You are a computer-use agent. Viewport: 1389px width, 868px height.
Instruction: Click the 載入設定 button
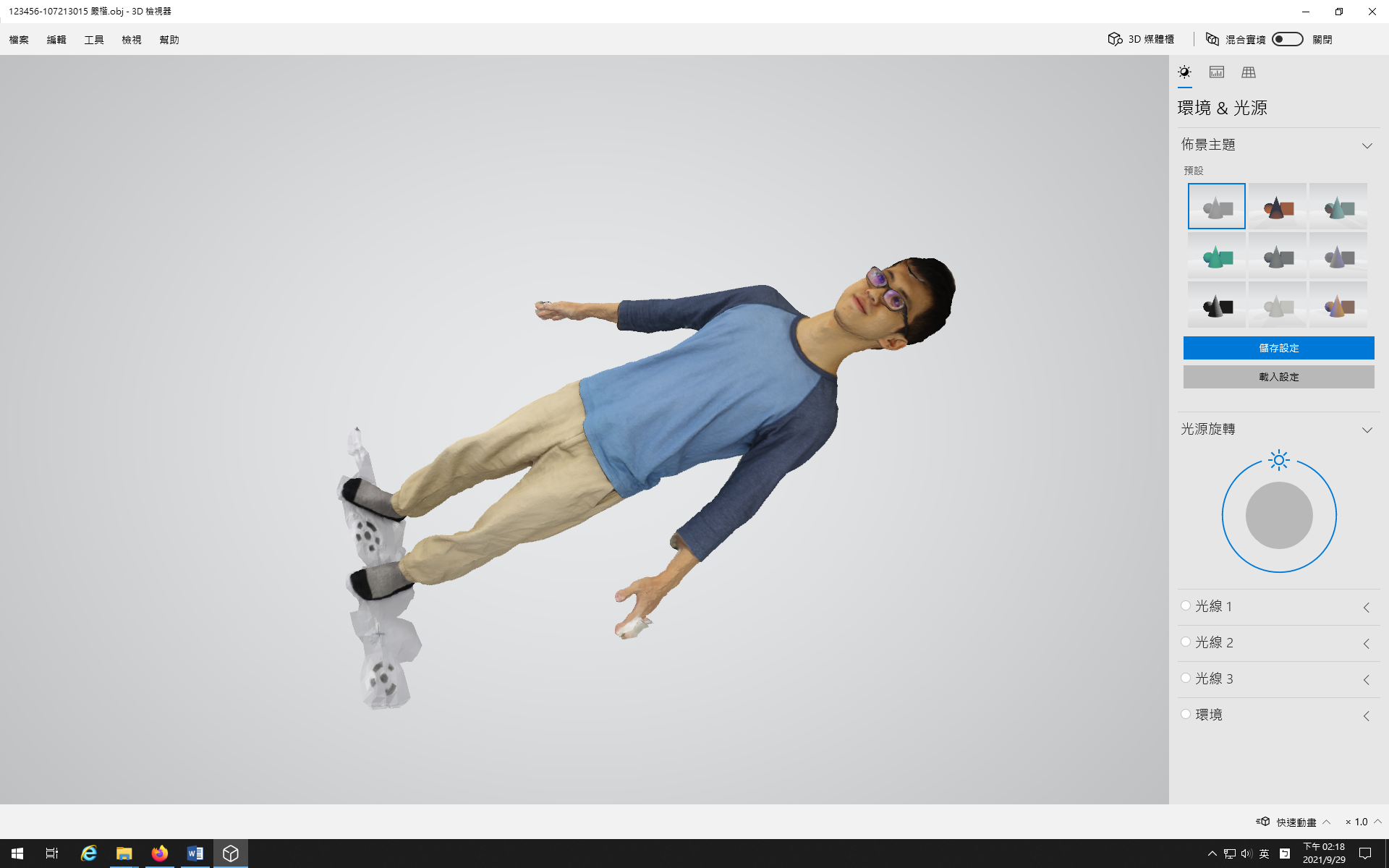[x=1278, y=377]
